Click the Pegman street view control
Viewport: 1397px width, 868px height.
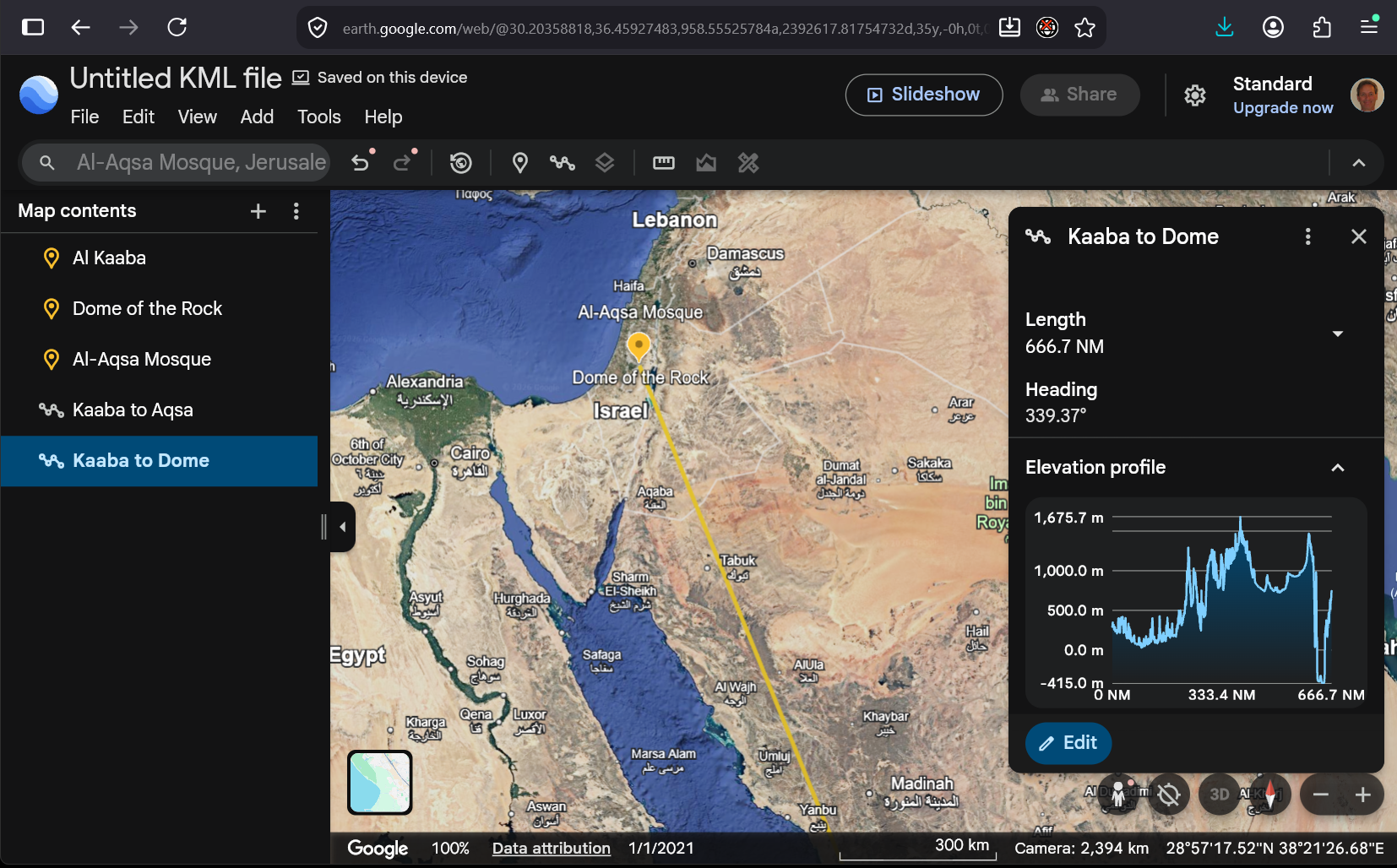coord(1119,795)
